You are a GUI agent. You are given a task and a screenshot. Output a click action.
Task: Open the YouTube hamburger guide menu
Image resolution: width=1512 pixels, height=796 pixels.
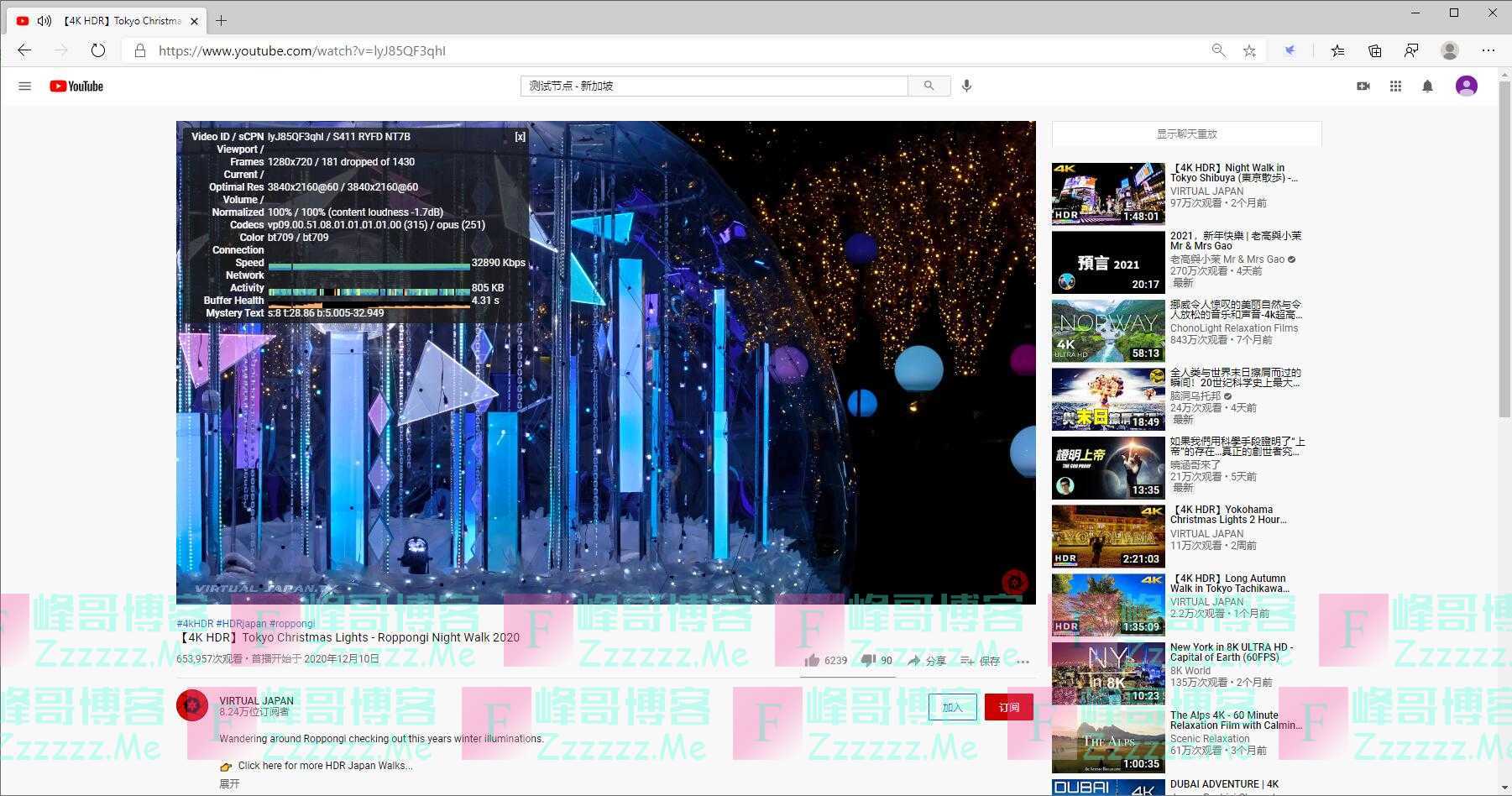click(24, 86)
